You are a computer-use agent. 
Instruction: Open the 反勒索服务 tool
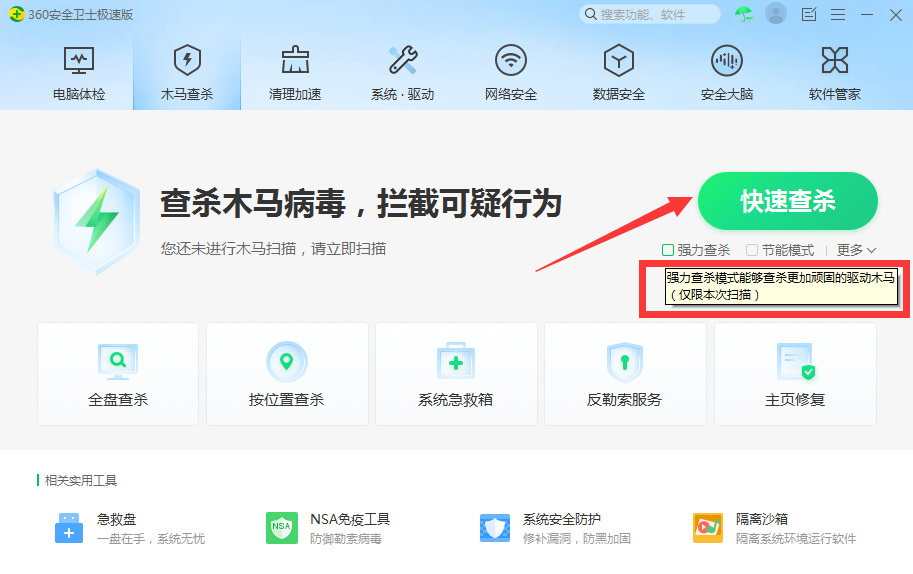pos(625,374)
